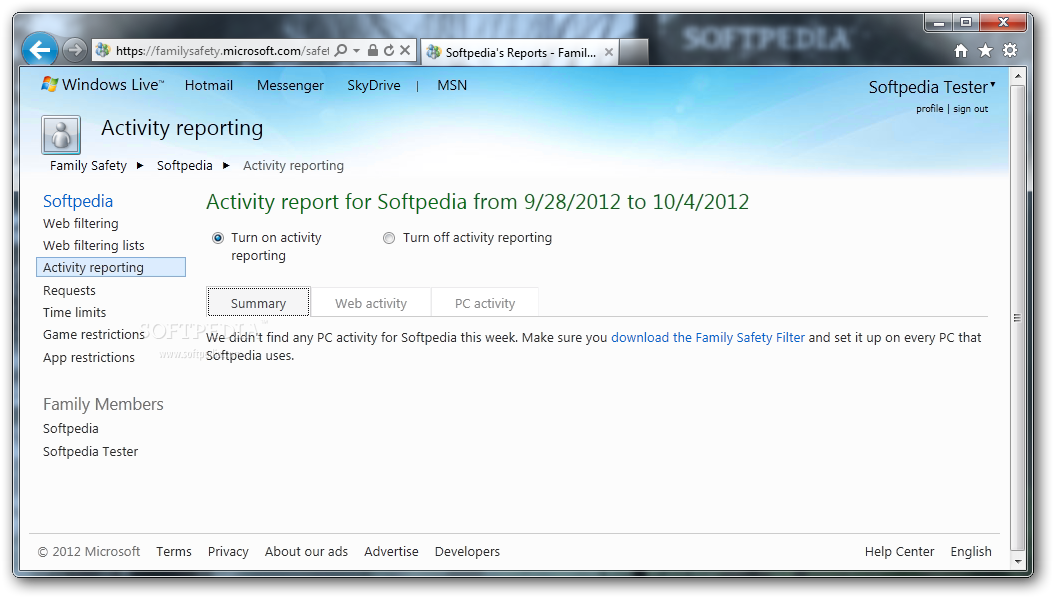This screenshot has width=1054, height=598.
Task: Open MSN from the top navigation
Action: 452,85
